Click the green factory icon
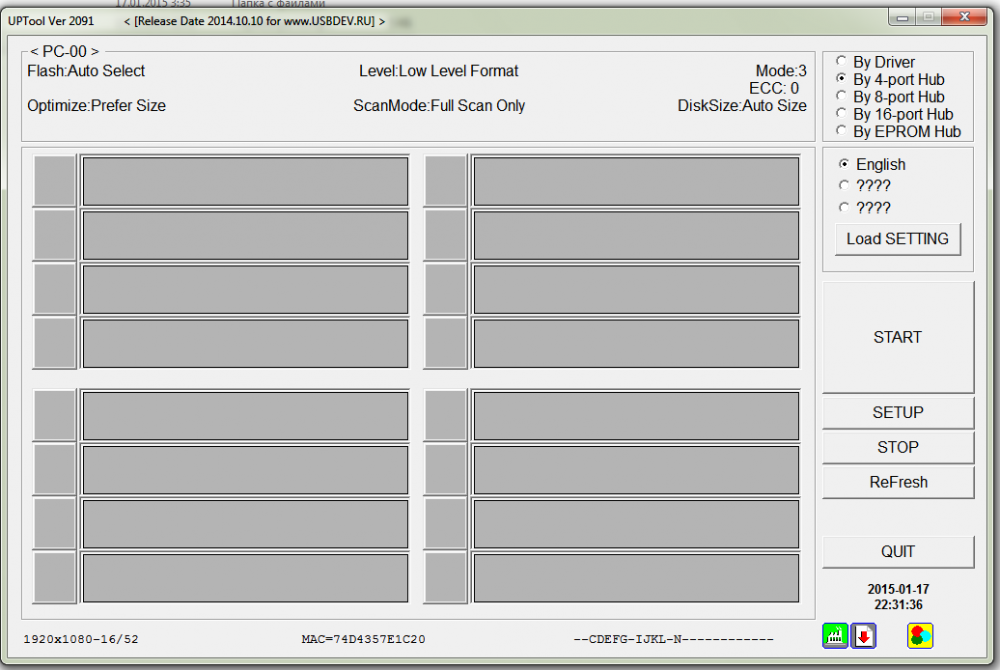 835,636
